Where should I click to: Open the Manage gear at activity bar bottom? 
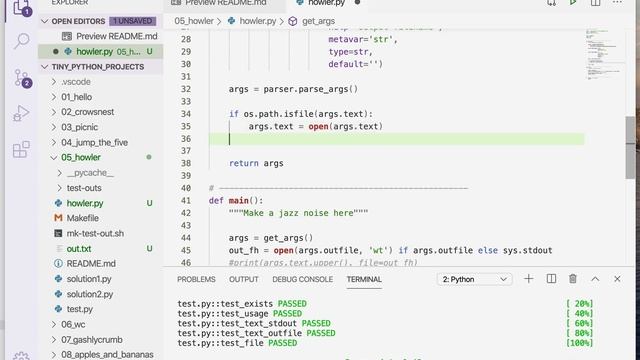point(21,356)
